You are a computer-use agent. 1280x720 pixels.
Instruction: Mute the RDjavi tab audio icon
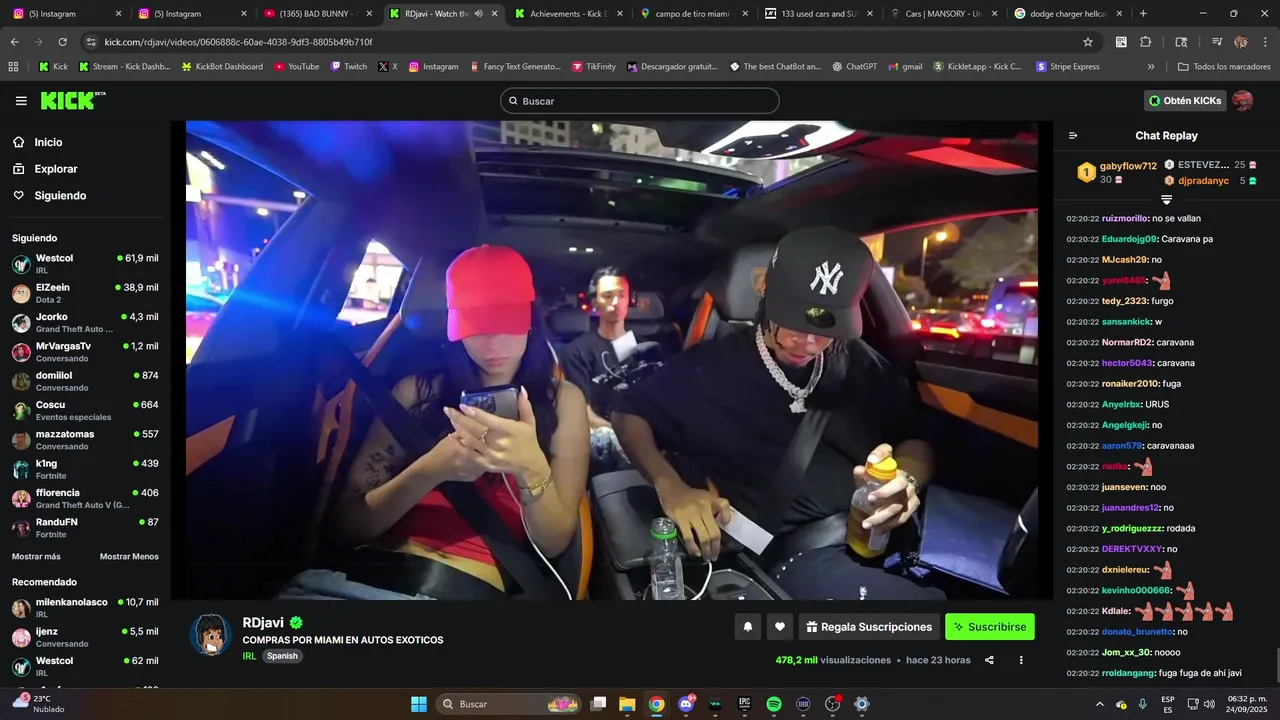478,14
